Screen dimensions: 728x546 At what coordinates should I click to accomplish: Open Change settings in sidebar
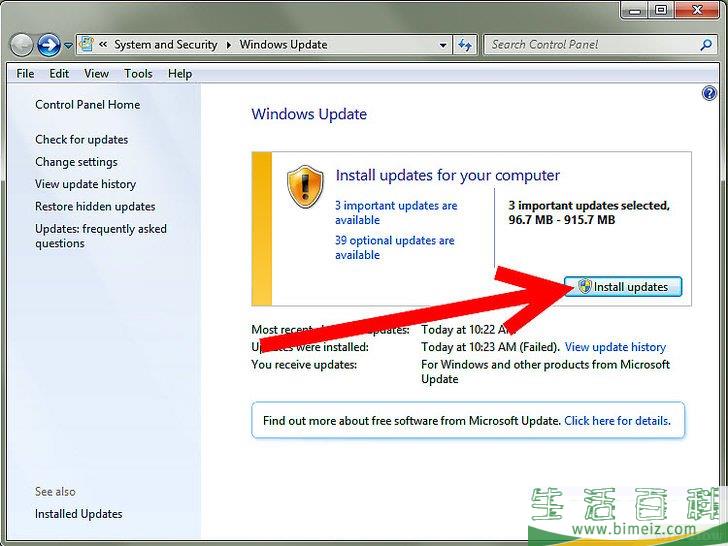(76, 162)
